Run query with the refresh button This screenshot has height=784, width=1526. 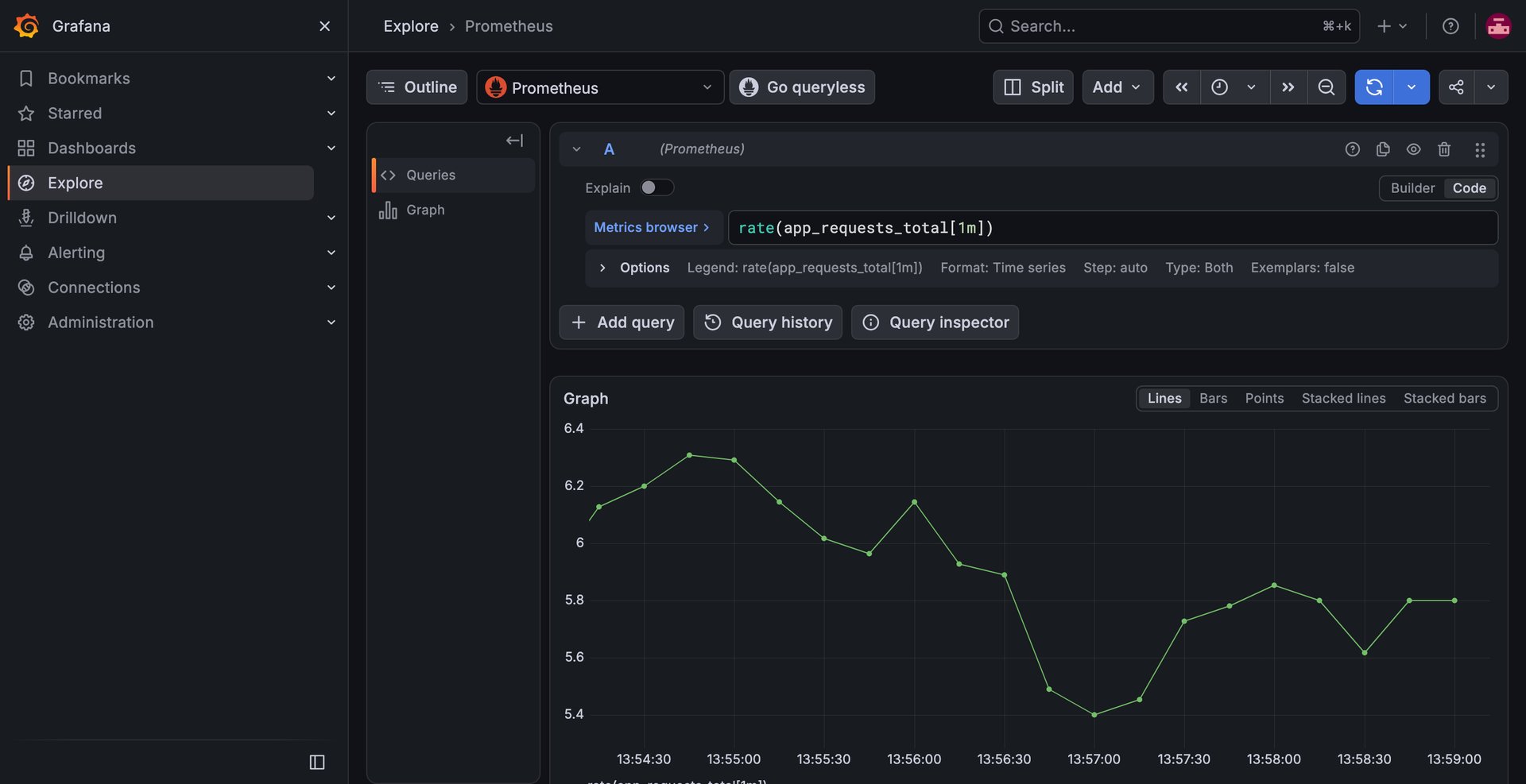[1374, 87]
